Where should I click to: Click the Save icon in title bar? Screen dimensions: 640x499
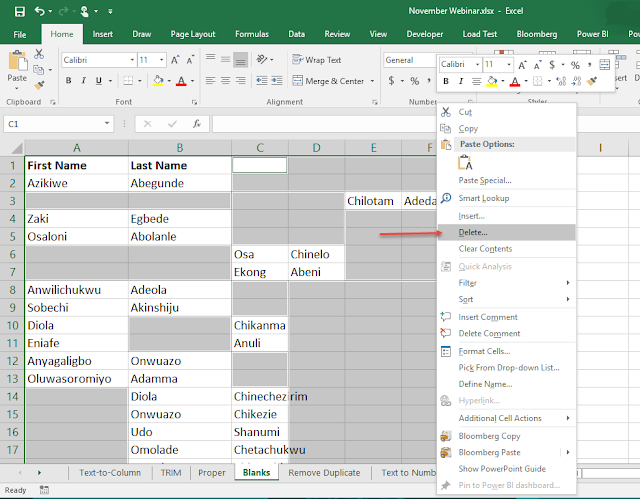pyautogui.click(x=19, y=11)
